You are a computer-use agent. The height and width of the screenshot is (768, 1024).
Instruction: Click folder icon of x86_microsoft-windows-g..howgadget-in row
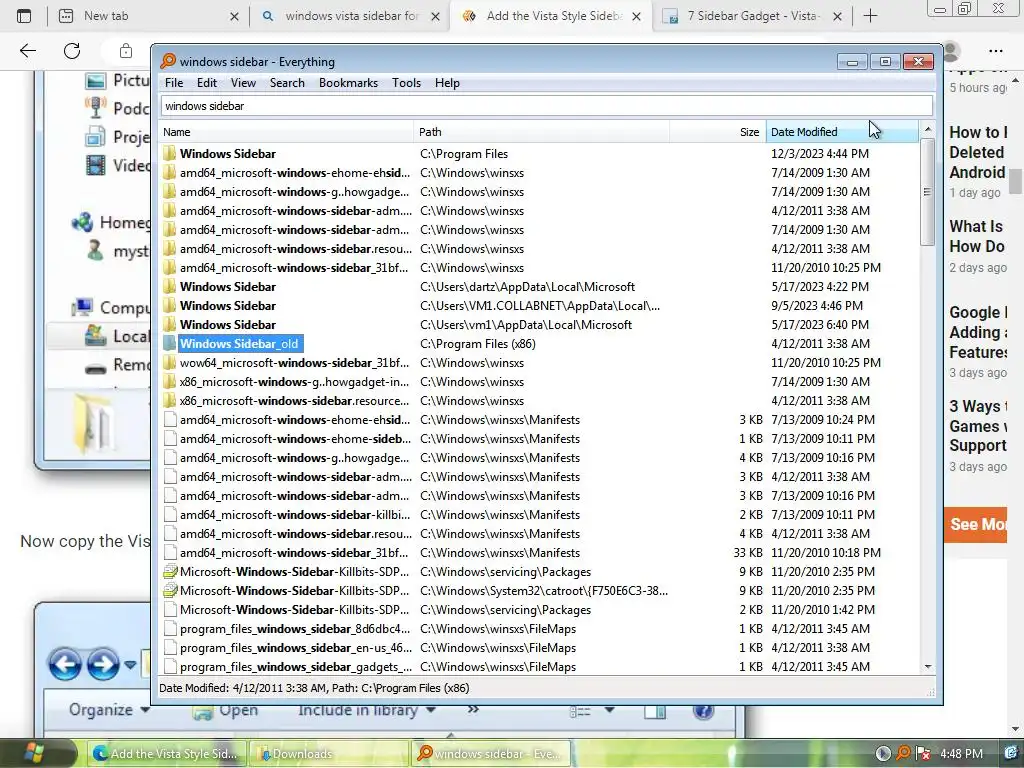170,381
